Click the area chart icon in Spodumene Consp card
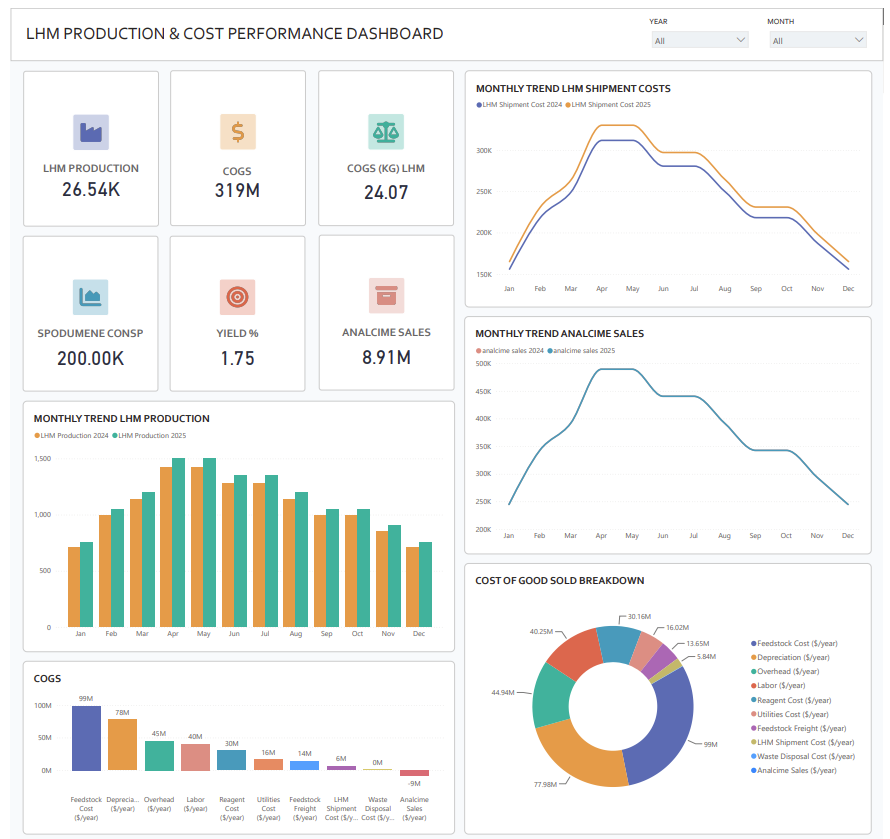The height and width of the screenshot is (839, 890). (90, 297)
